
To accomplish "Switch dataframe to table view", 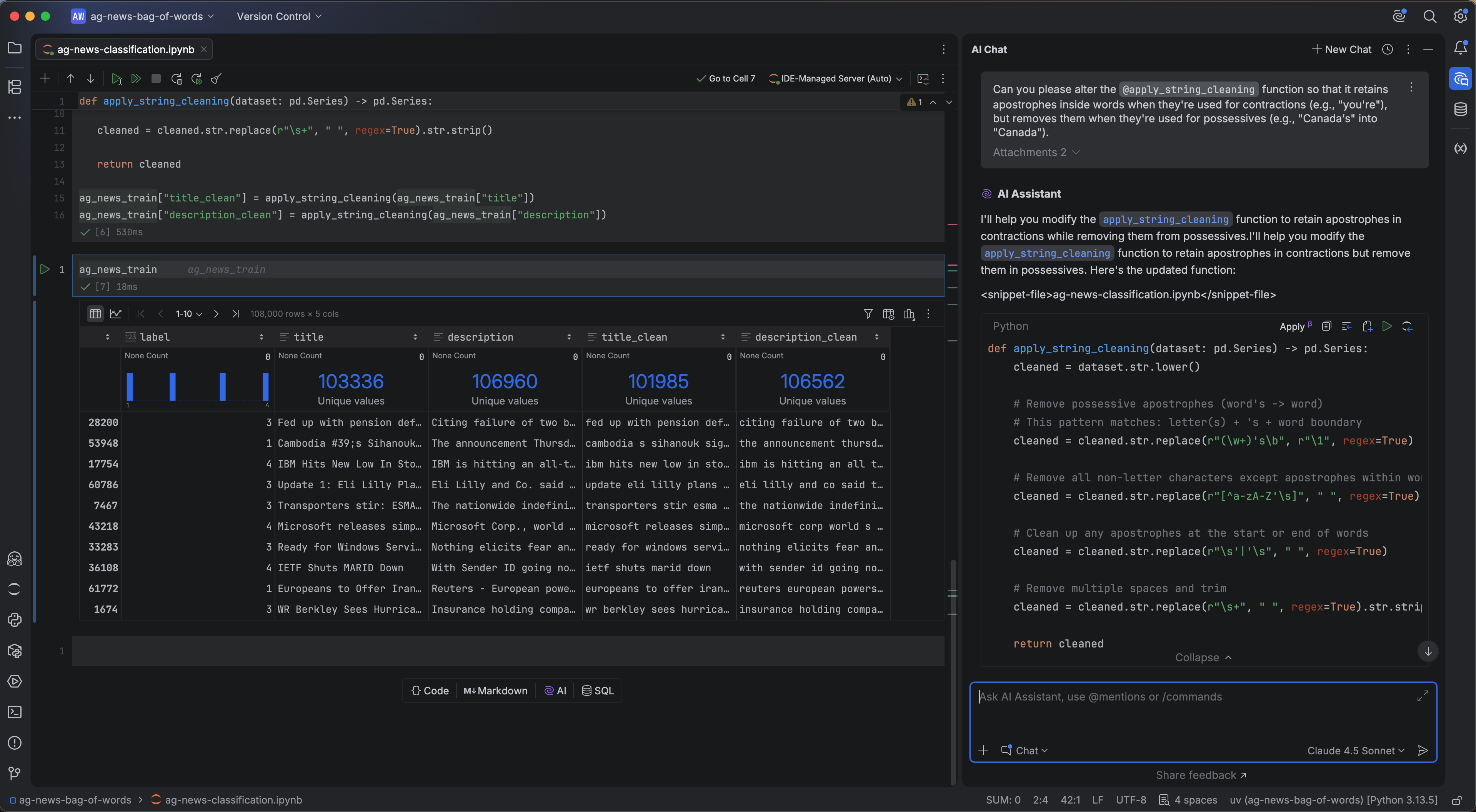I will tap(95, 314).
